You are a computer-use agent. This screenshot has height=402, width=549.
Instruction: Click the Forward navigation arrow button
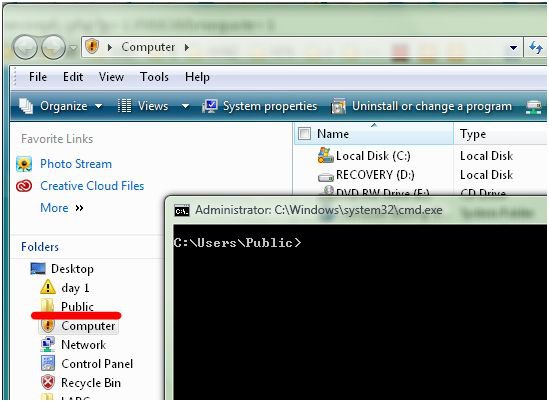click(x=53, y=48)
